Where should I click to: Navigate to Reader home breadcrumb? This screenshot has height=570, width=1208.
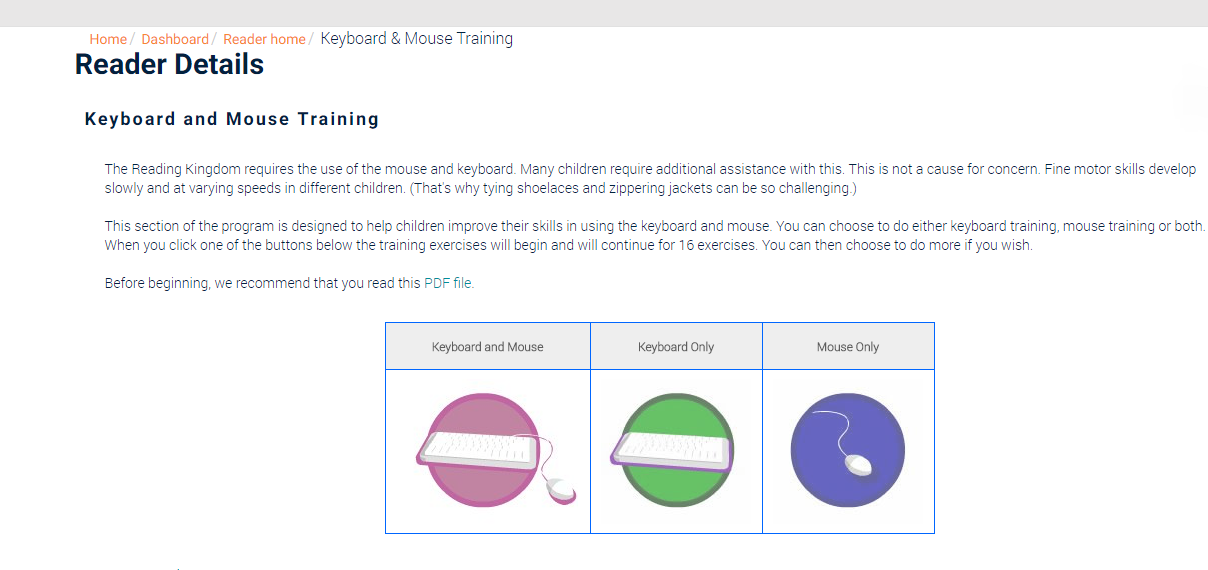tap(264, 39)
